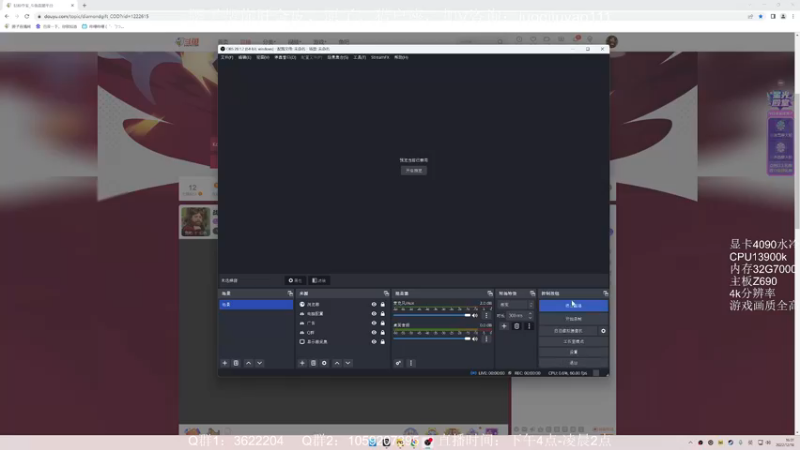Screen dimensions: 800x450
Task: Open the Docks (D) menu in OBS
Action: click(x=285, y=58)
